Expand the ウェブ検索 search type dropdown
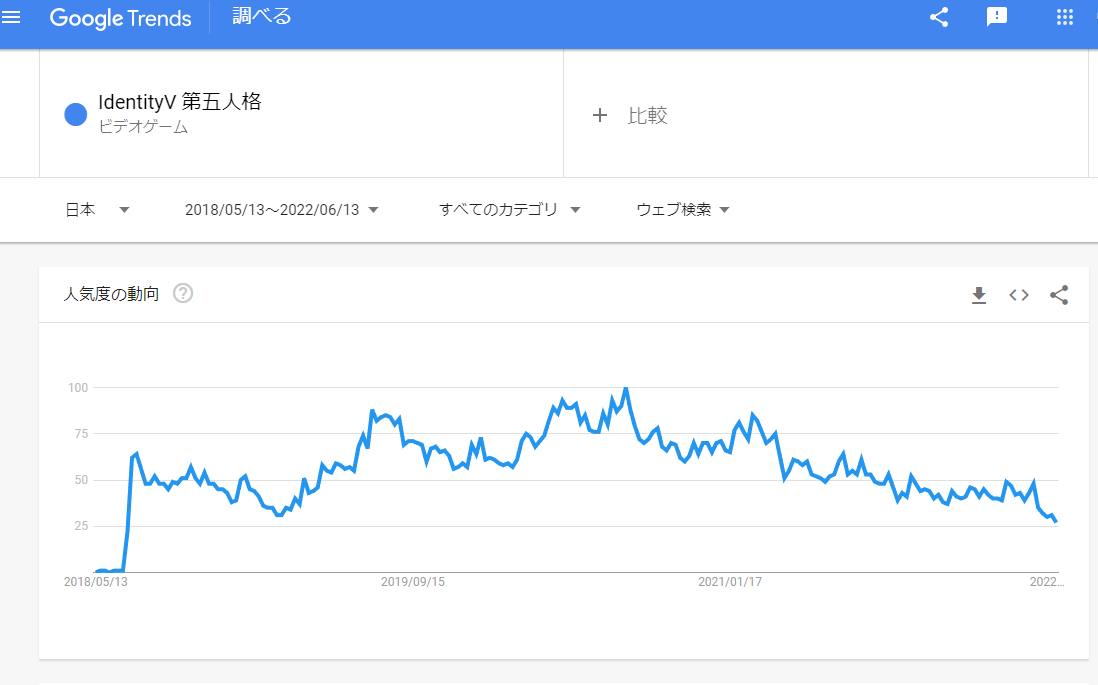 pos(682,210)
